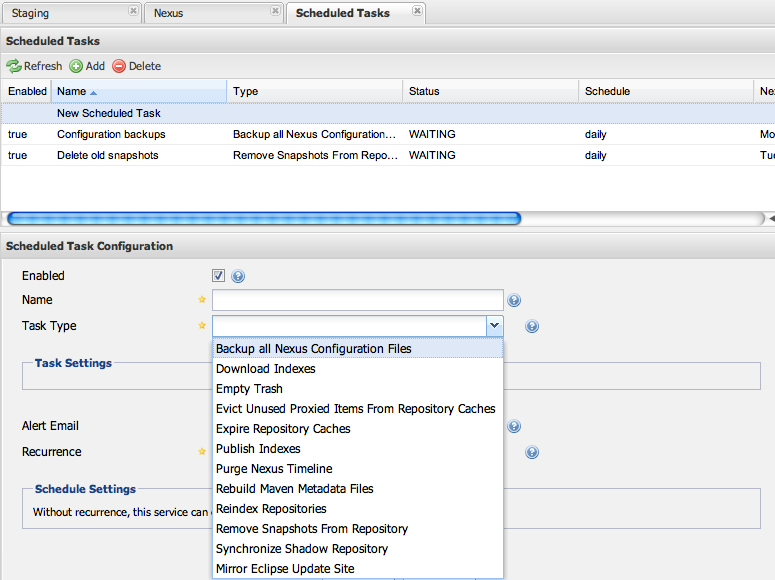The image size is (775, 580).
Task: Click daily schedule of Configuration backups row
Action: pos(596,134)
